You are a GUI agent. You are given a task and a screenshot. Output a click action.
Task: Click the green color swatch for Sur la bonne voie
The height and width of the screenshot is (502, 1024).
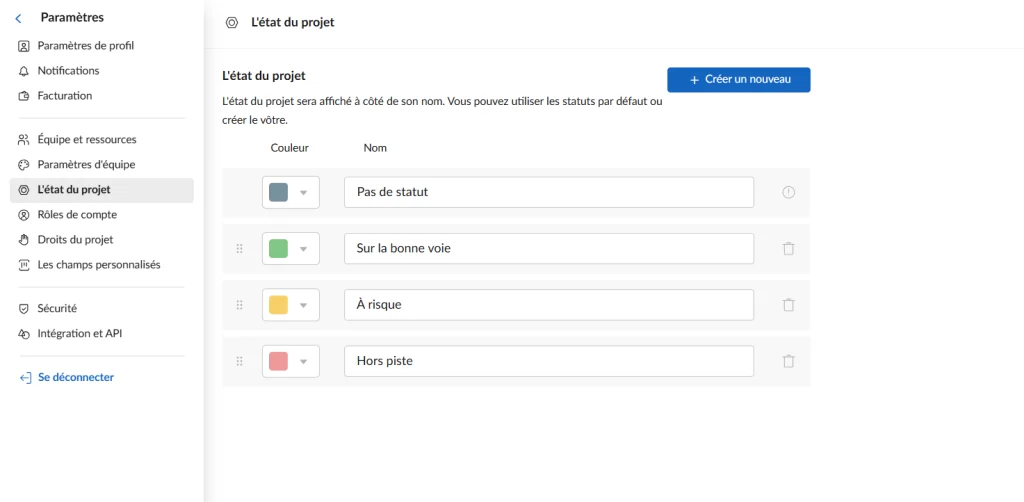278,249
